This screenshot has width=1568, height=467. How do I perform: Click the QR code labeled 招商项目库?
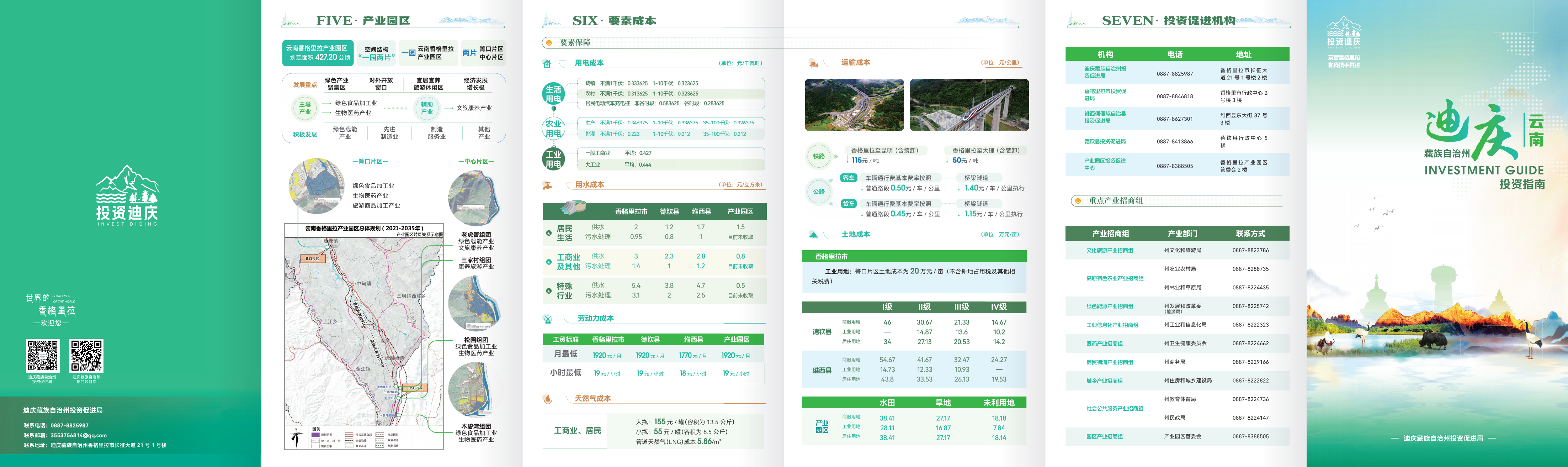(86, 356)
